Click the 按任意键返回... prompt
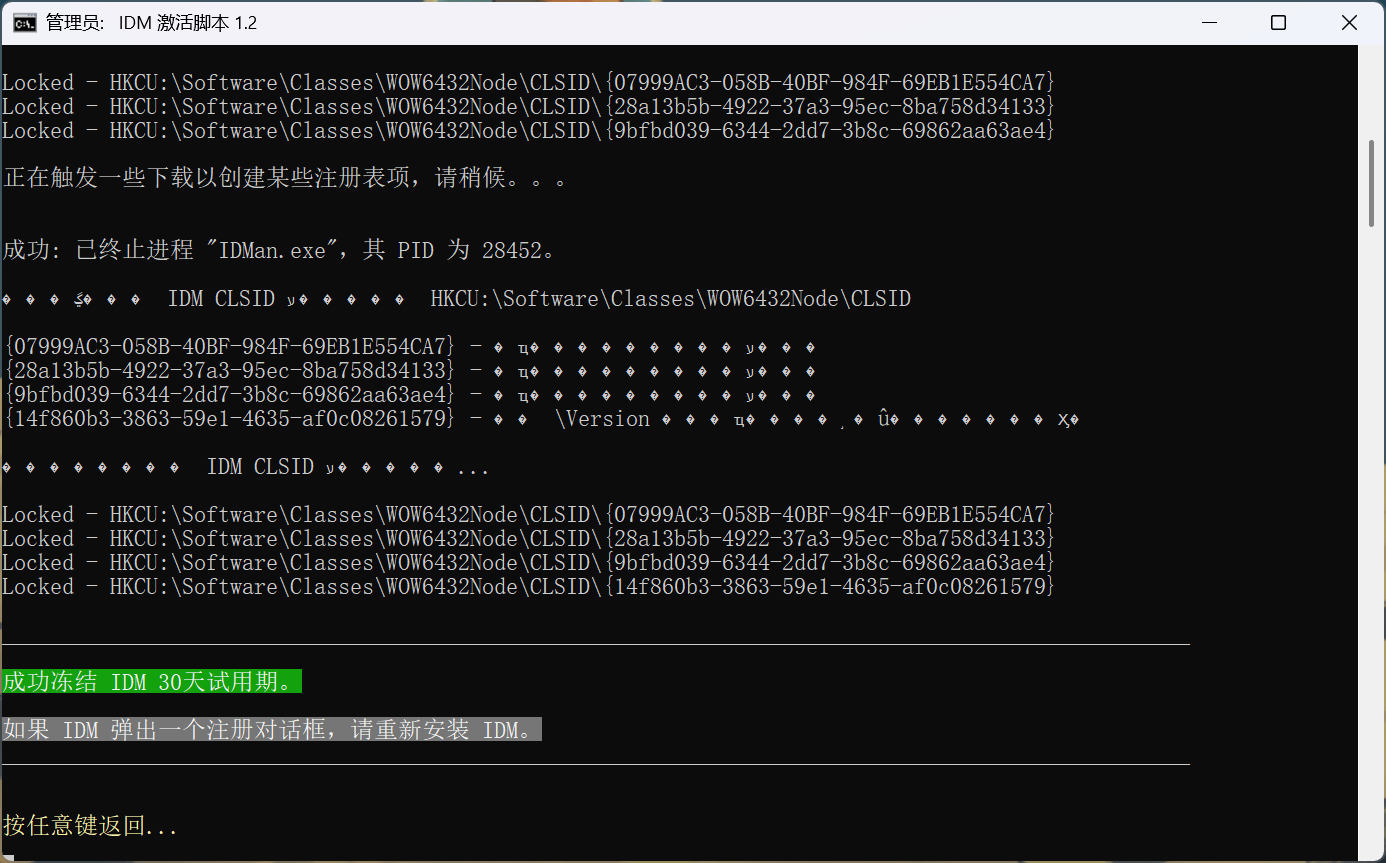This screenshot has width=1386, height=863. click(91, 826)
